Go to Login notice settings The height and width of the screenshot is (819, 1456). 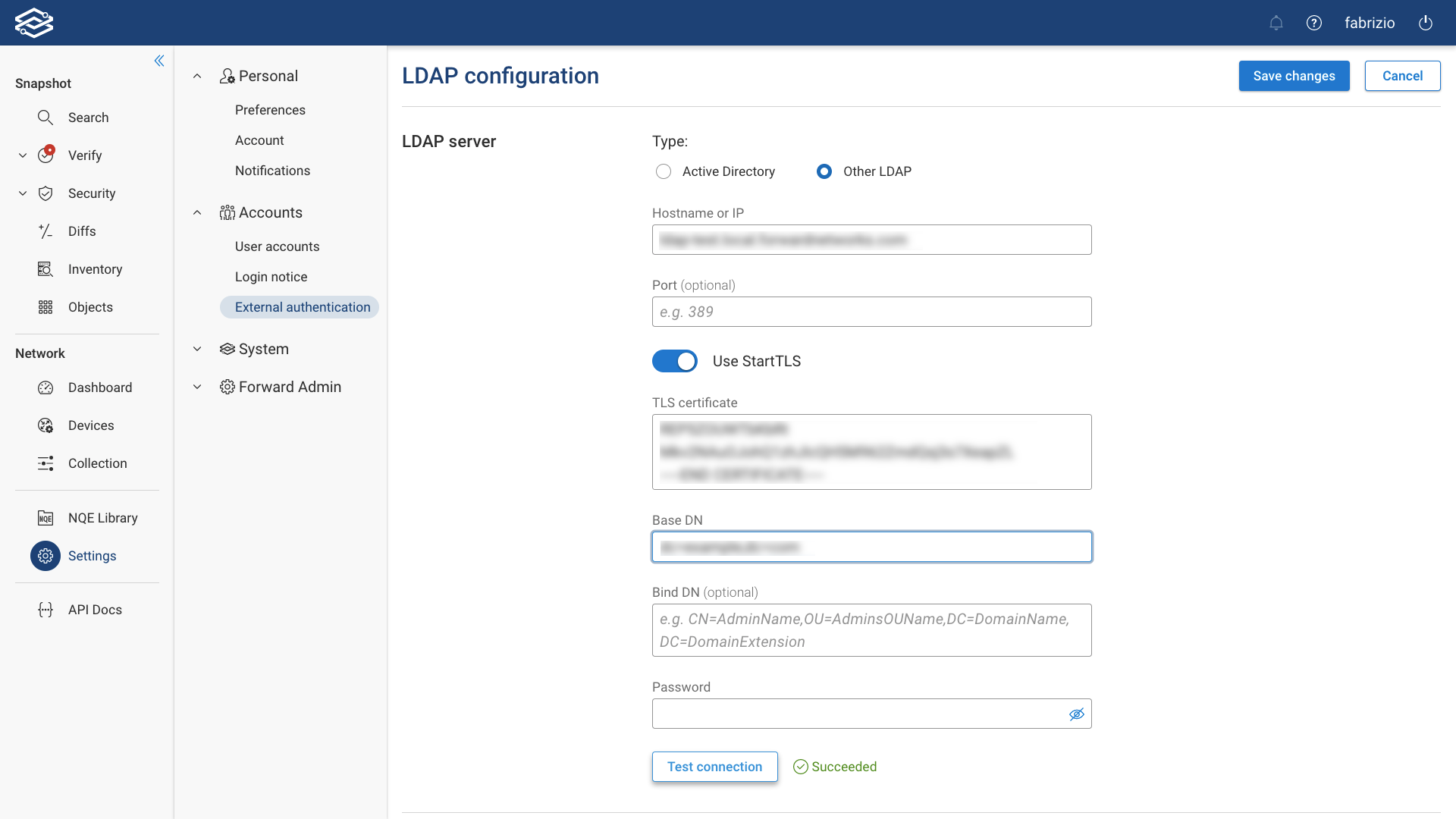[x=271, y=277]
